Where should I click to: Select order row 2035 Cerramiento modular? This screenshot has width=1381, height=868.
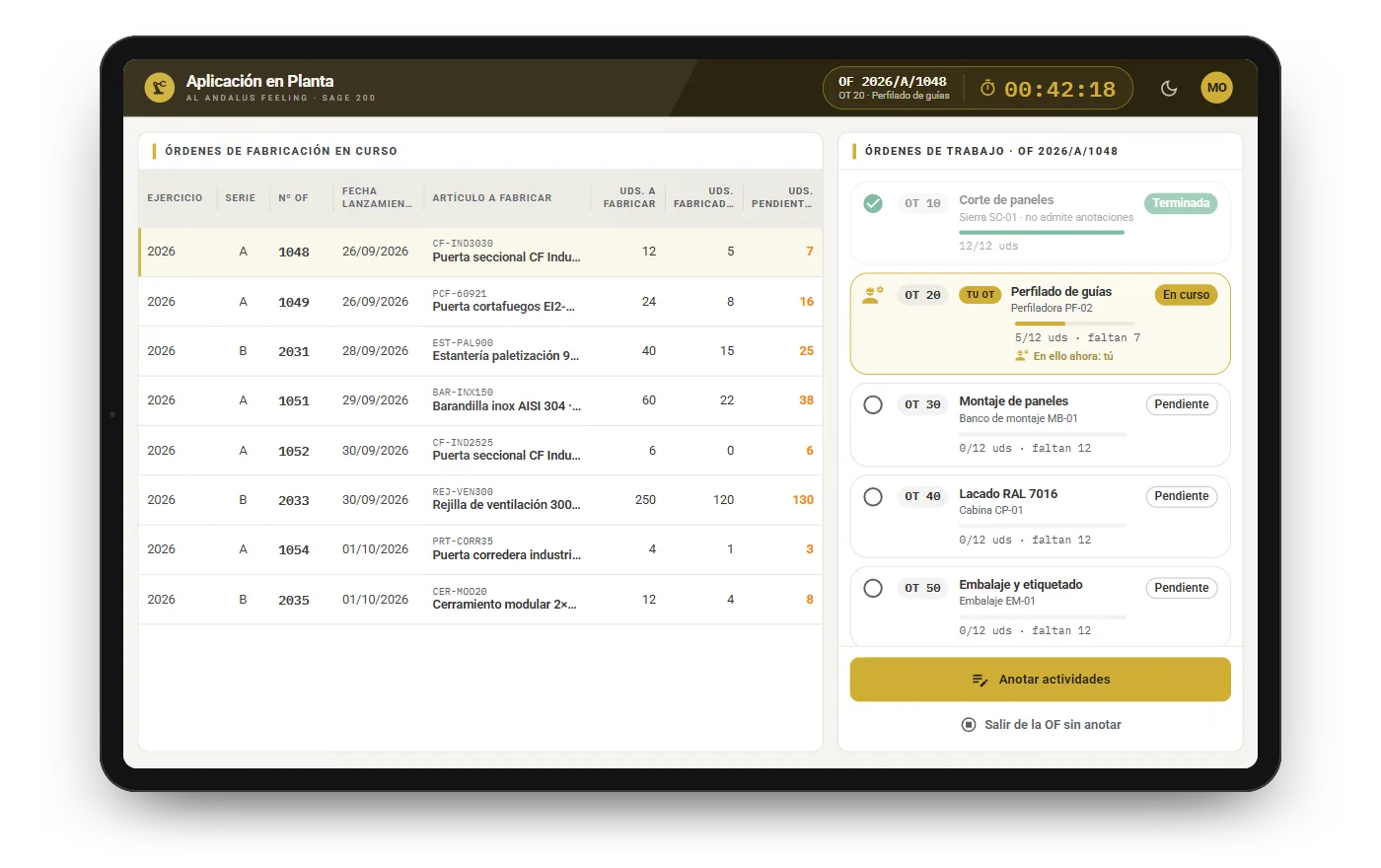point(480,600)
